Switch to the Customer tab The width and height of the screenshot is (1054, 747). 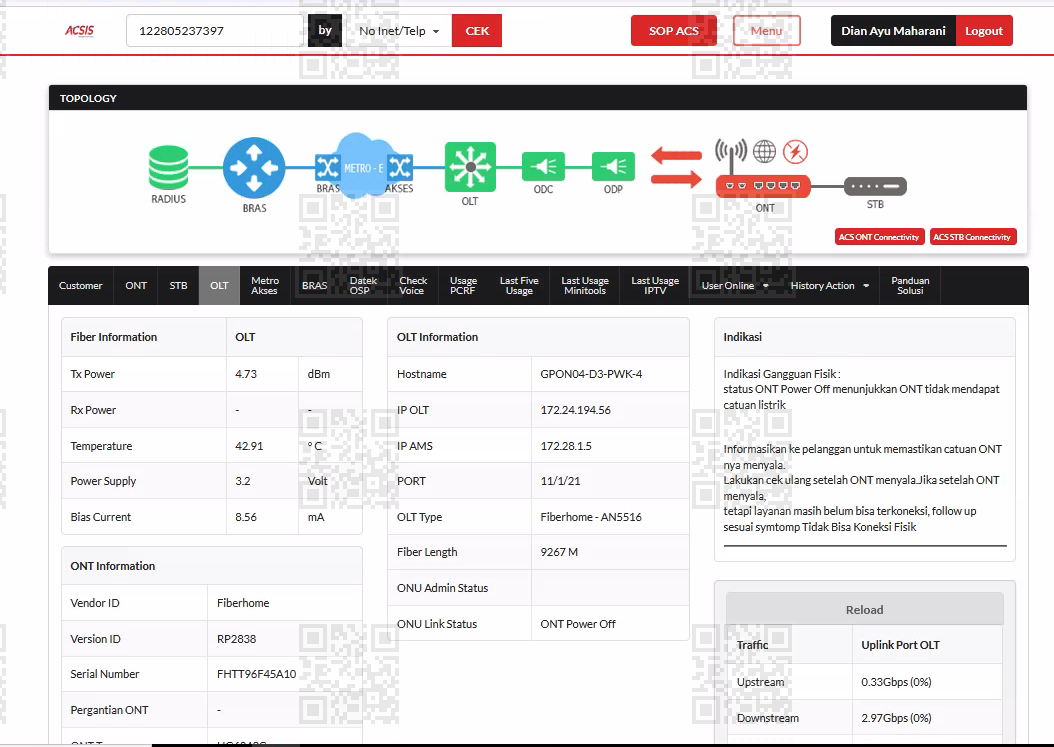[81, 286]
